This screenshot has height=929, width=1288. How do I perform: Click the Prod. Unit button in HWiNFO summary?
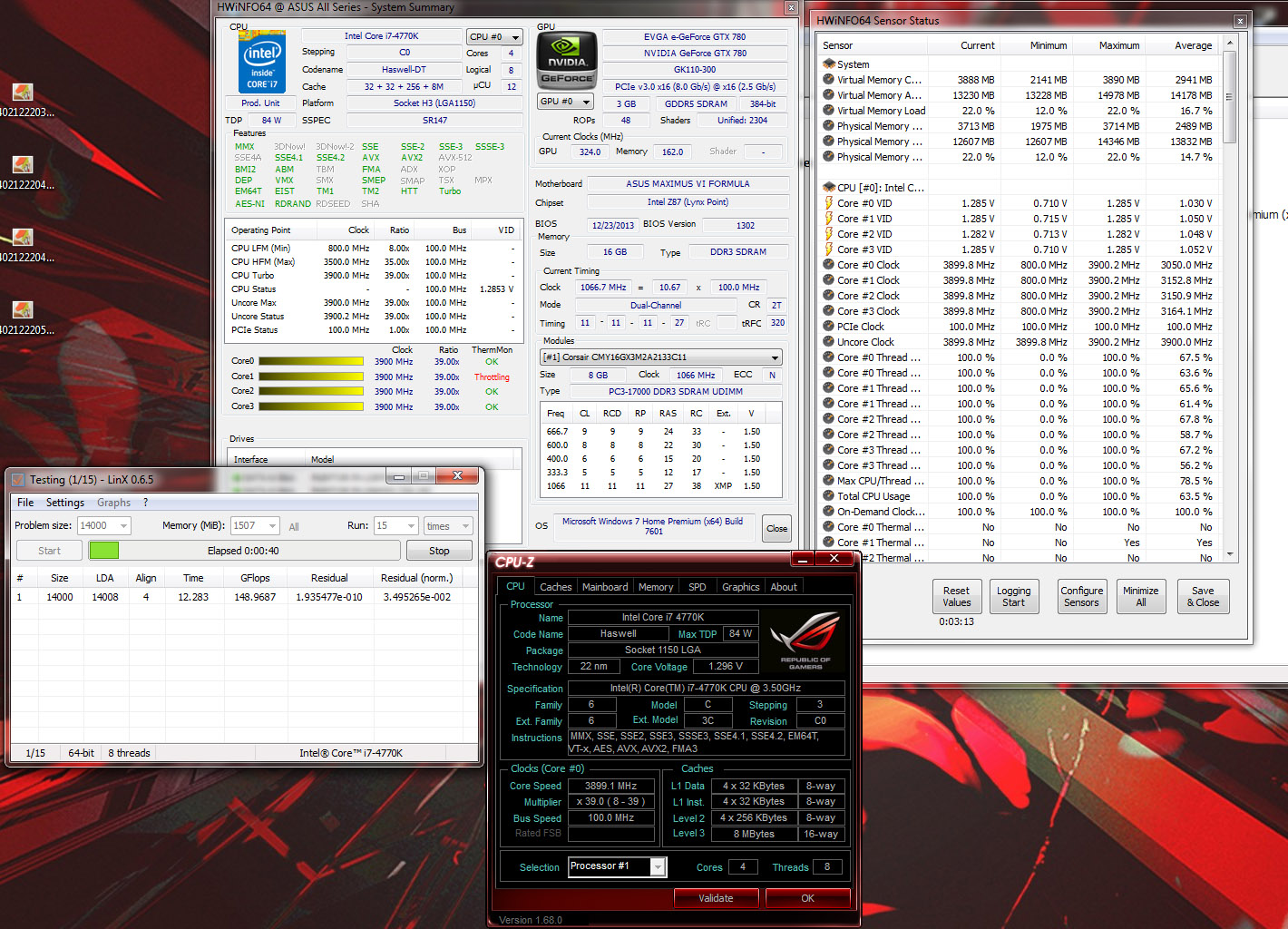click(x=261, y=103)
